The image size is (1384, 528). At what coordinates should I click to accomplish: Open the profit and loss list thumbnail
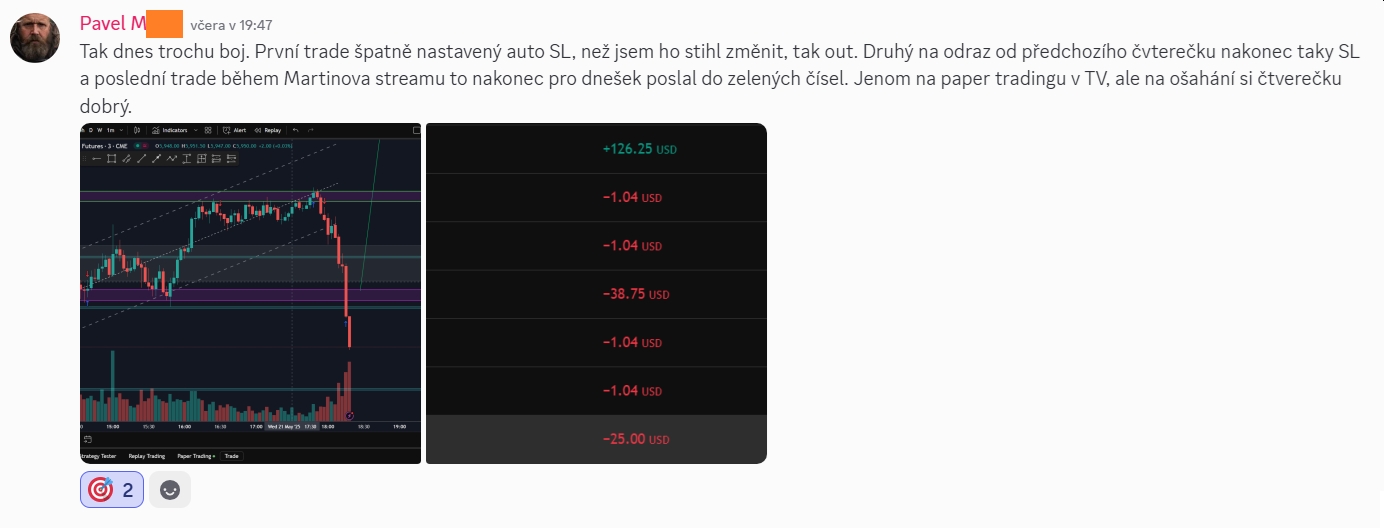point(596,293)
